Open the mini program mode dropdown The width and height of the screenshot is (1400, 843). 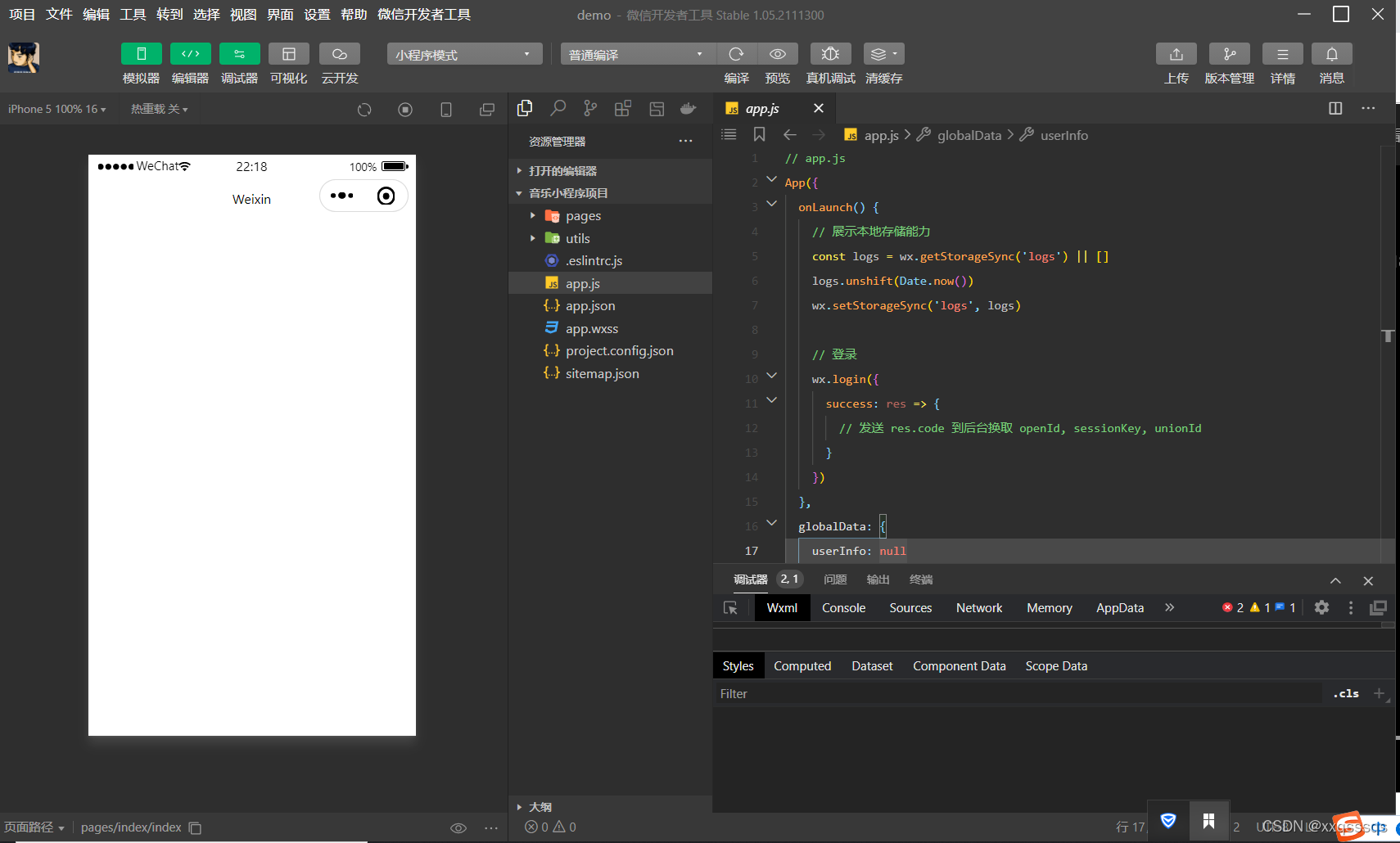click(x=464, y=54)
